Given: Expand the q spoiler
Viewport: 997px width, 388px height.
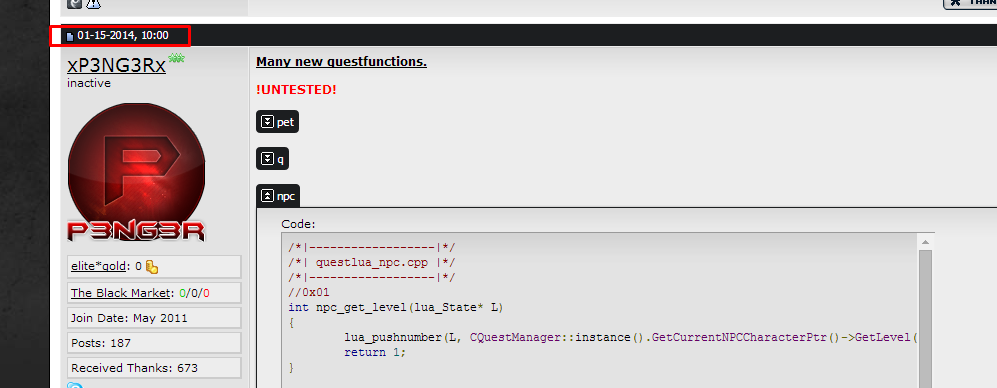Looking at the screenshot, I should tap(272, 159).
